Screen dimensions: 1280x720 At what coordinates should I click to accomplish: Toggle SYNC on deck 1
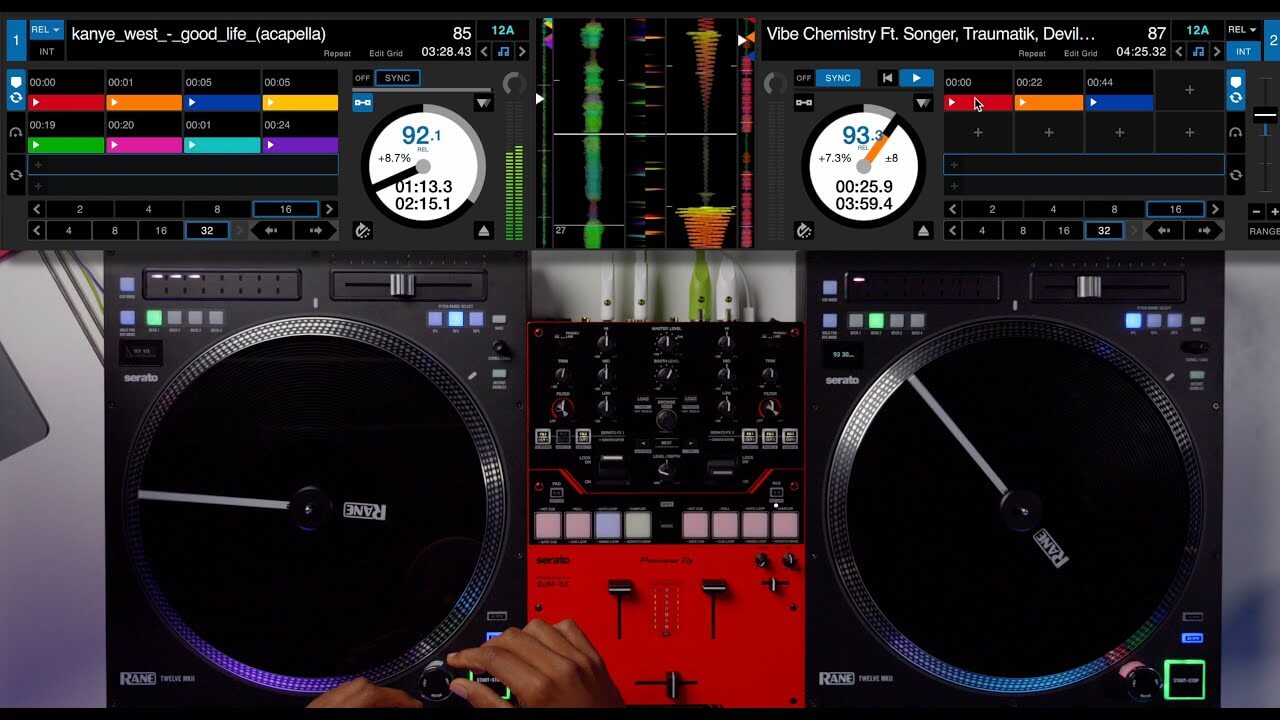click(x=397, y=78)
